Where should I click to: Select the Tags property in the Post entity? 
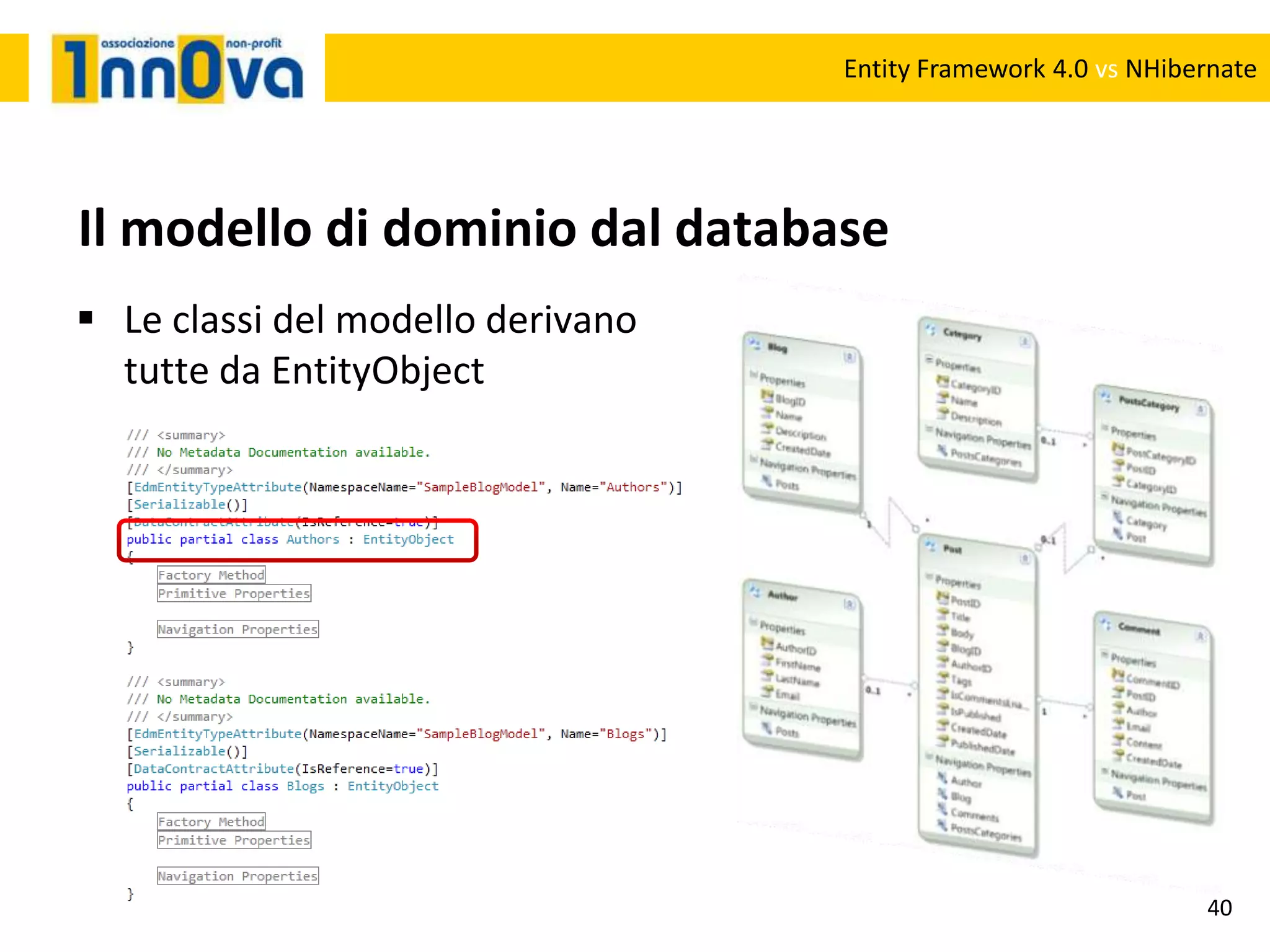tap(961, 680)
